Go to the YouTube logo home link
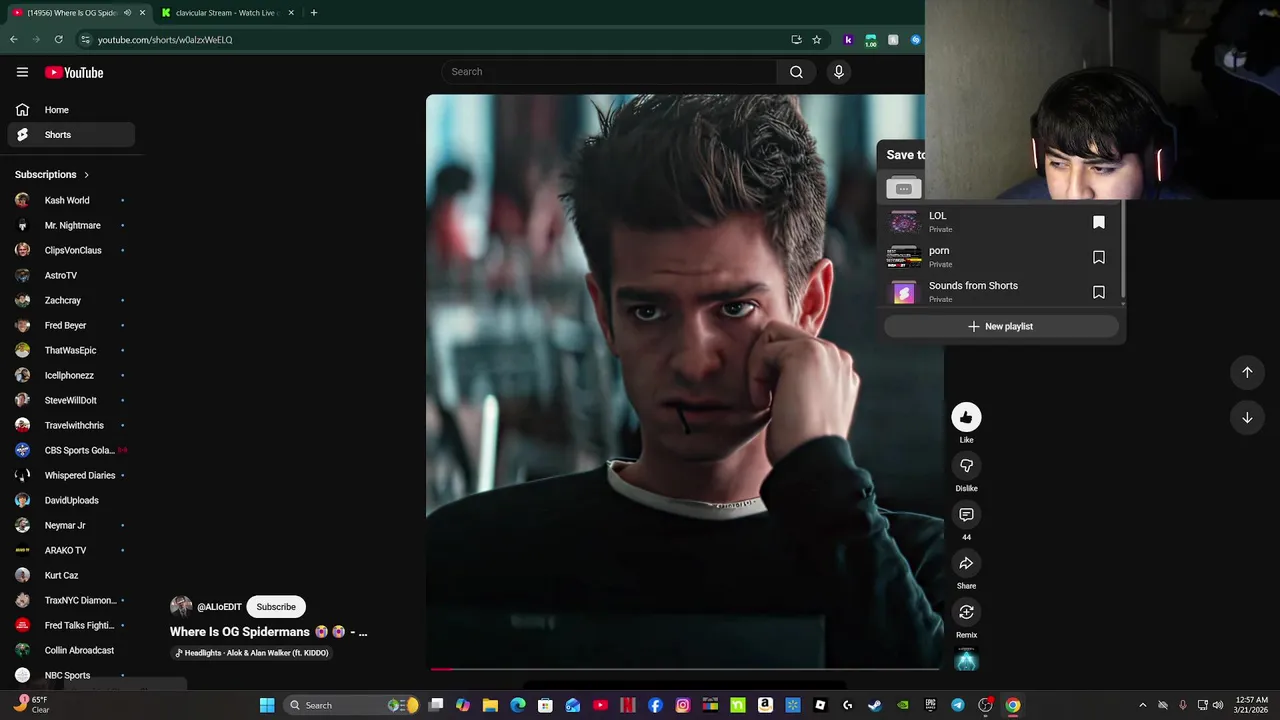 click(x=74, y=72)
